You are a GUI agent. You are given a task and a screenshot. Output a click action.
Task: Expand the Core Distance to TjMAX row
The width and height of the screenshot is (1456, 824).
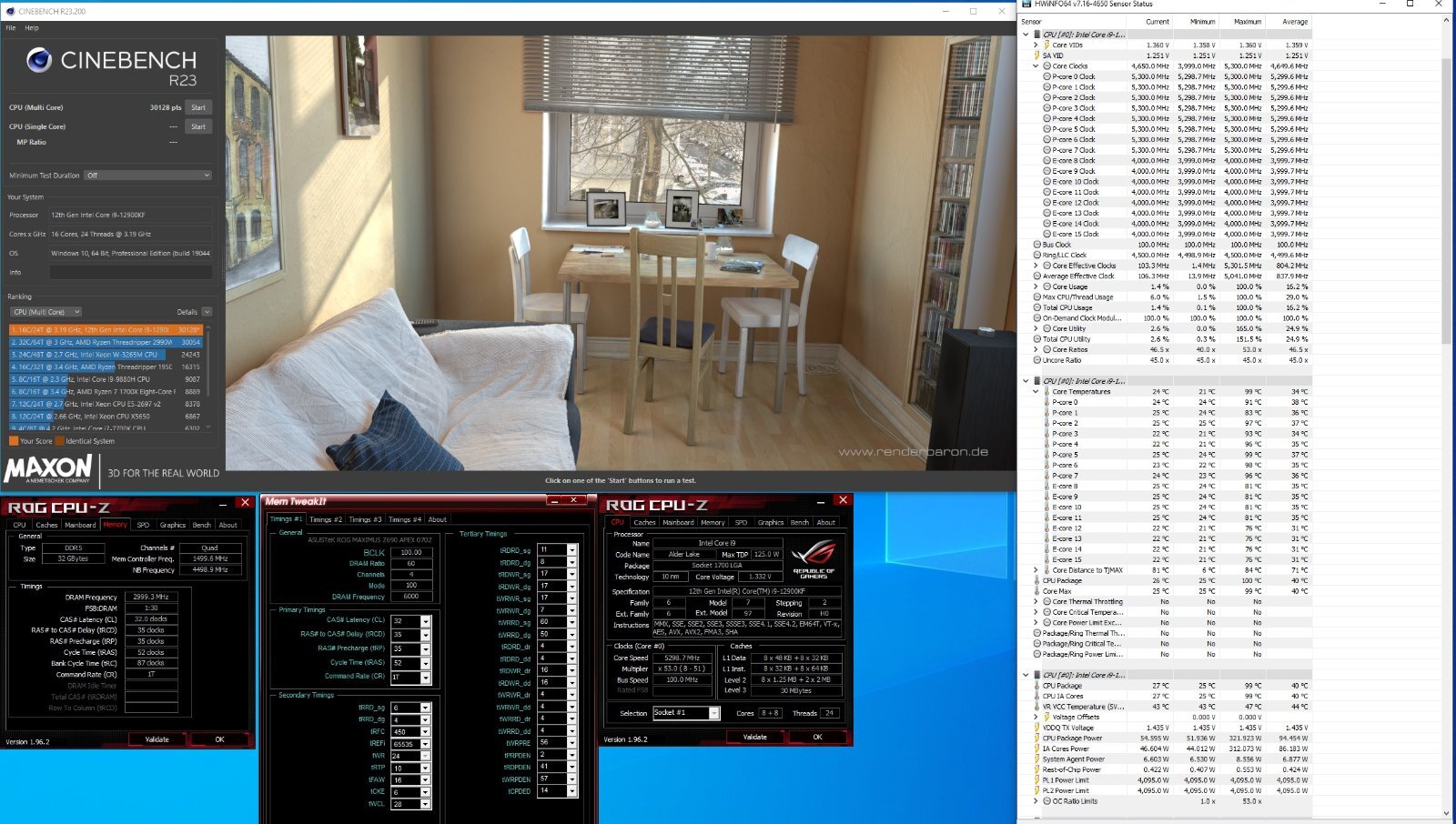[1036, 570]
